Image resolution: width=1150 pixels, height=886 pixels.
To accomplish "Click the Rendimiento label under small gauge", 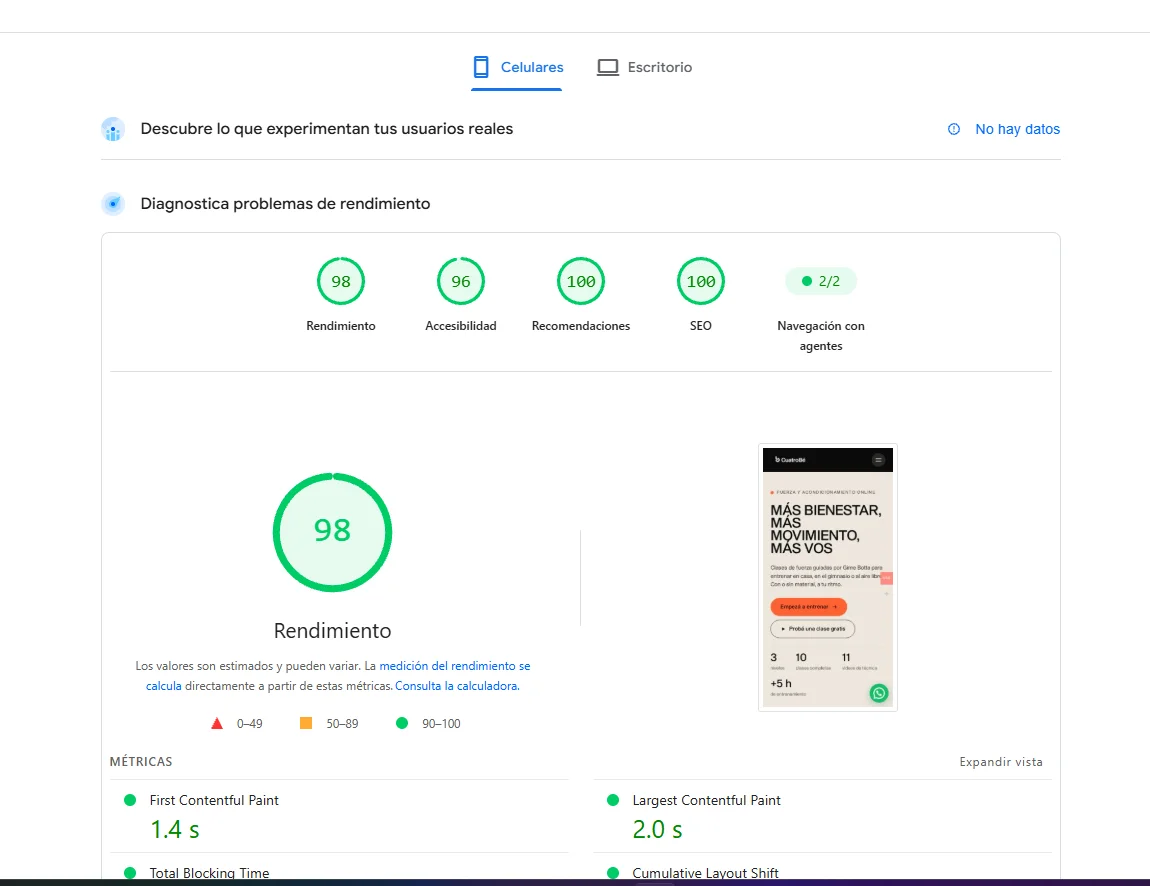I will [340, 326].
